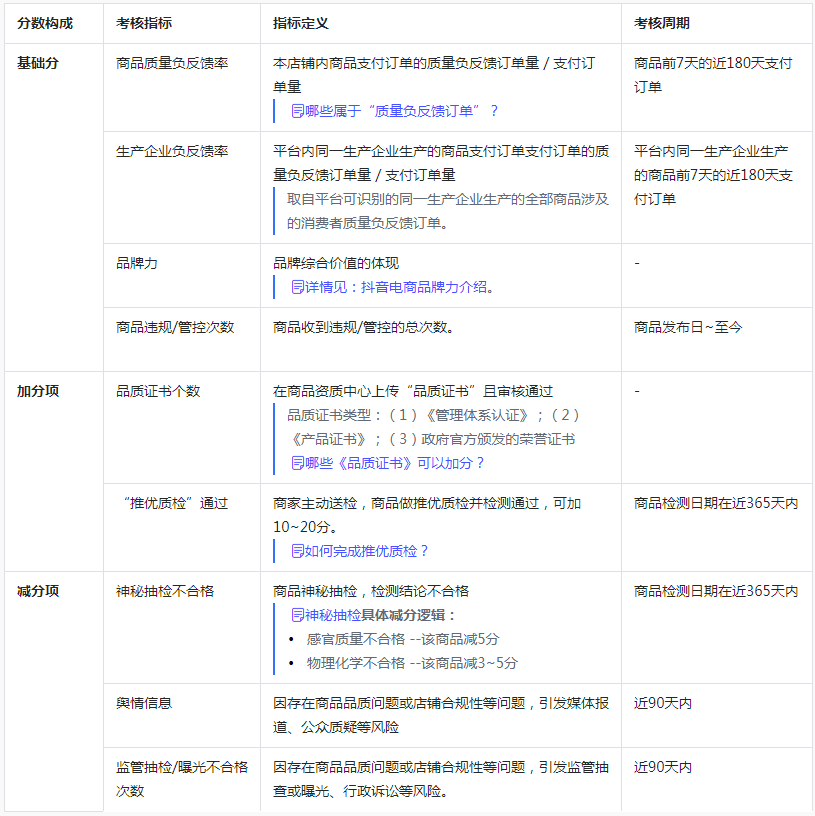Click the document icon before 质量负反馈订单 link
The image size is (815, 816).
pyautogui.click(x=296, y=109)
